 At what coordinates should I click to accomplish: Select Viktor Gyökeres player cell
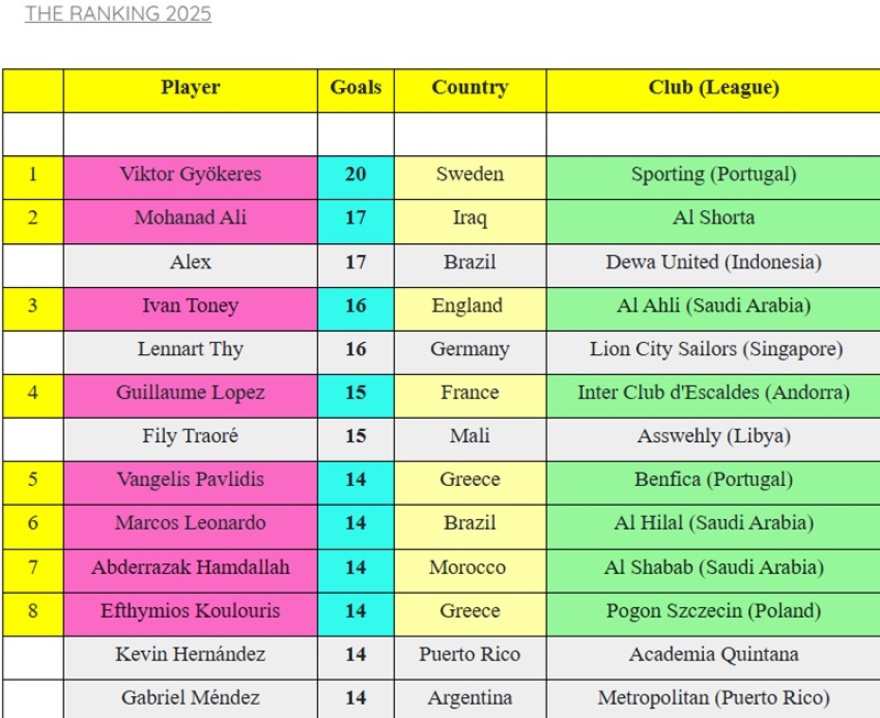coord(190,174)
